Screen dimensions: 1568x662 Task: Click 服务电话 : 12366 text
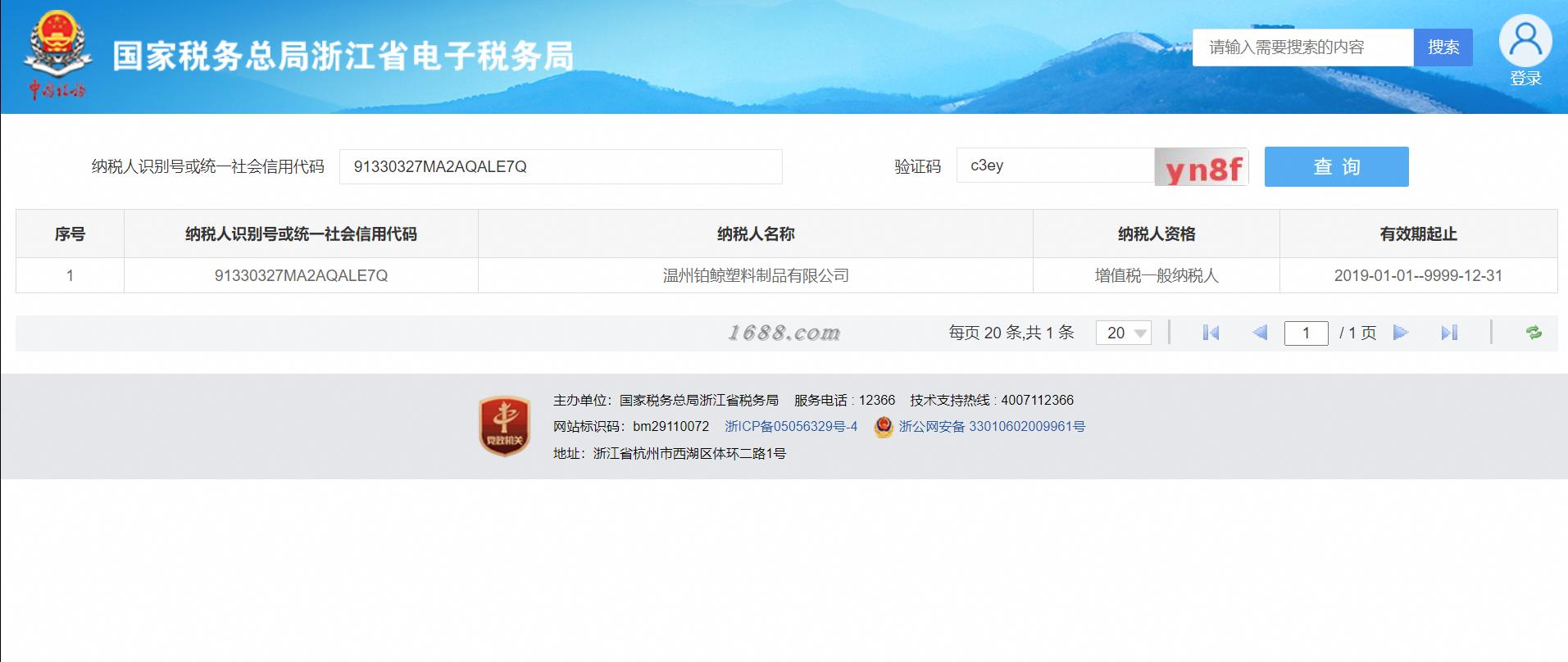point(844,401)
